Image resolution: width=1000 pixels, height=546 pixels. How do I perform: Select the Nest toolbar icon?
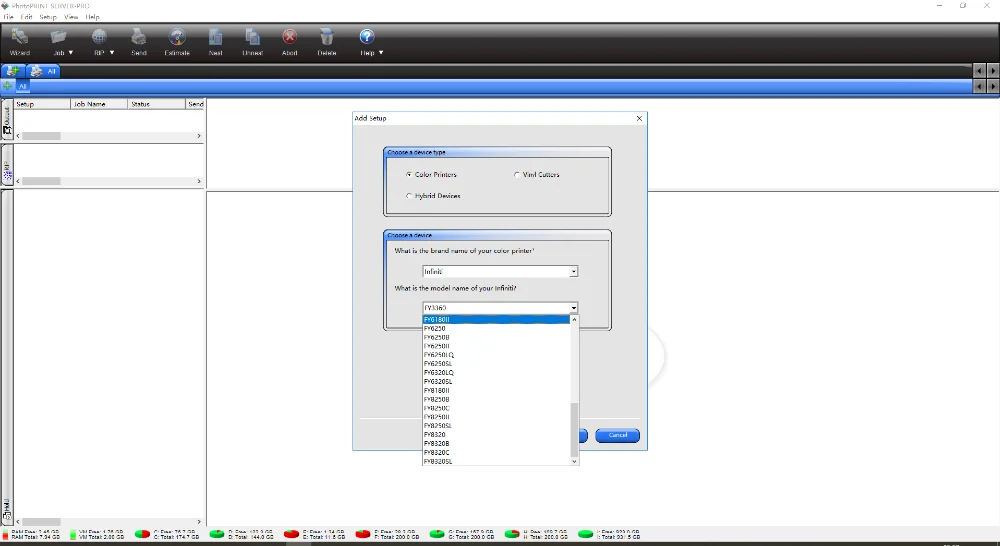coord(215,37)
